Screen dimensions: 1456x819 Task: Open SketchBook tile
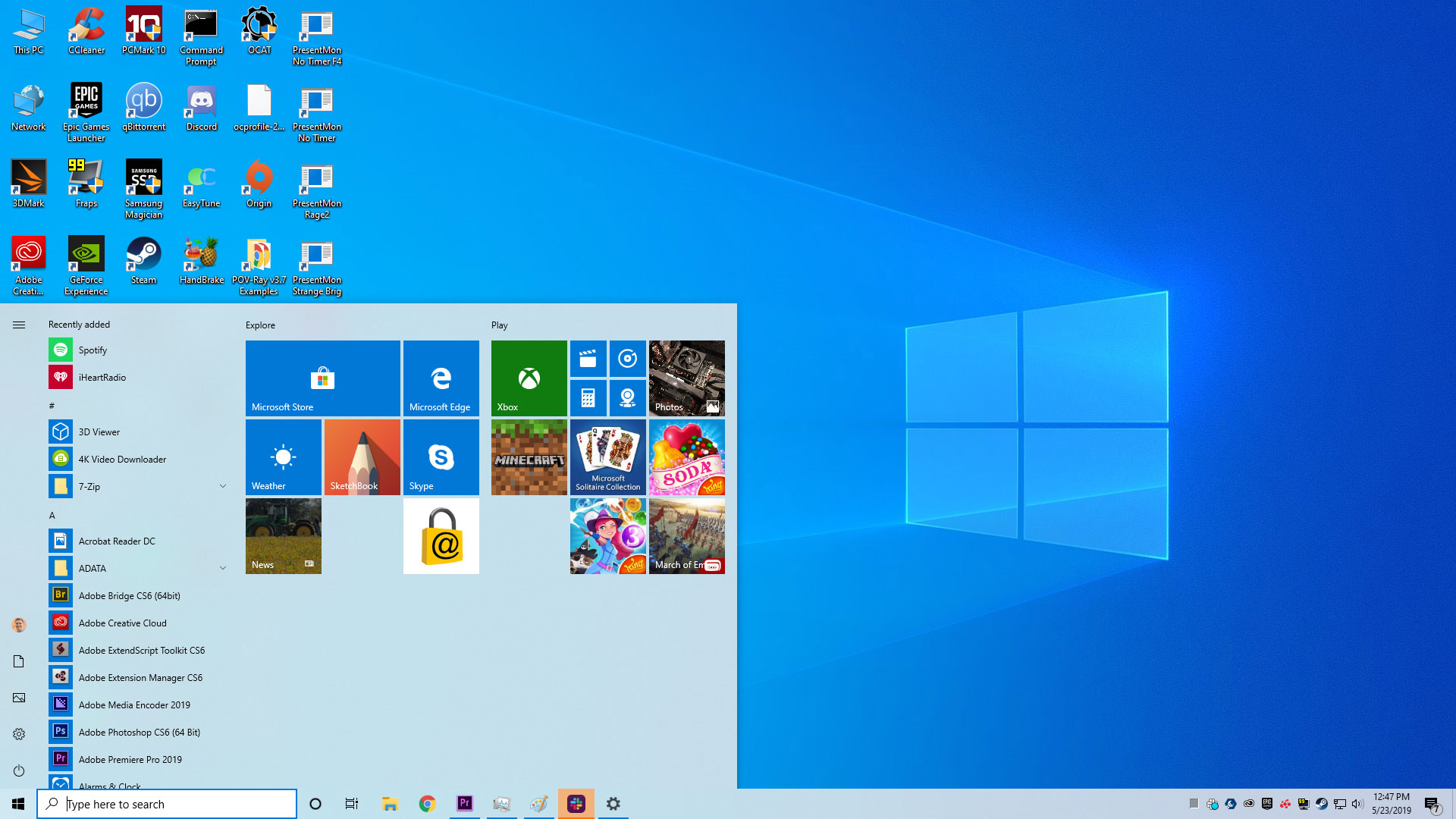(x=362, y=457)
